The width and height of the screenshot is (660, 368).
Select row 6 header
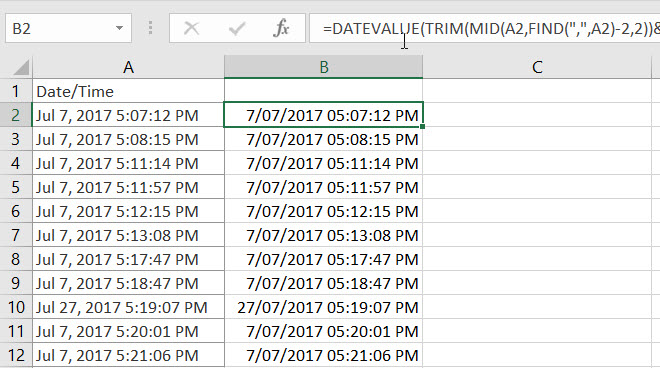16,211
